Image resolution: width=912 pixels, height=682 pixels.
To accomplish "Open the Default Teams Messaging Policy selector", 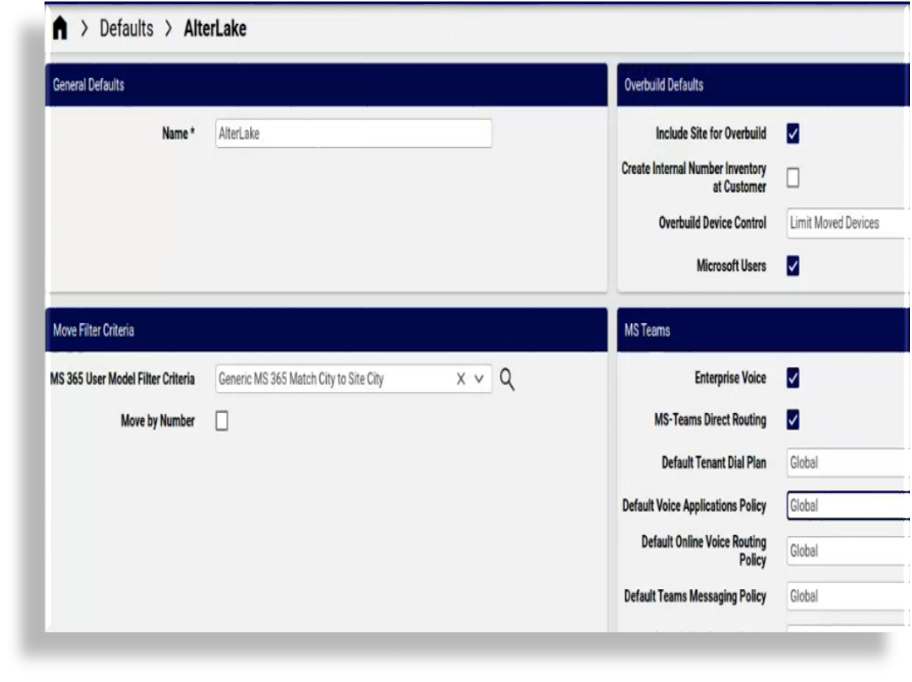I will (845, 596).
